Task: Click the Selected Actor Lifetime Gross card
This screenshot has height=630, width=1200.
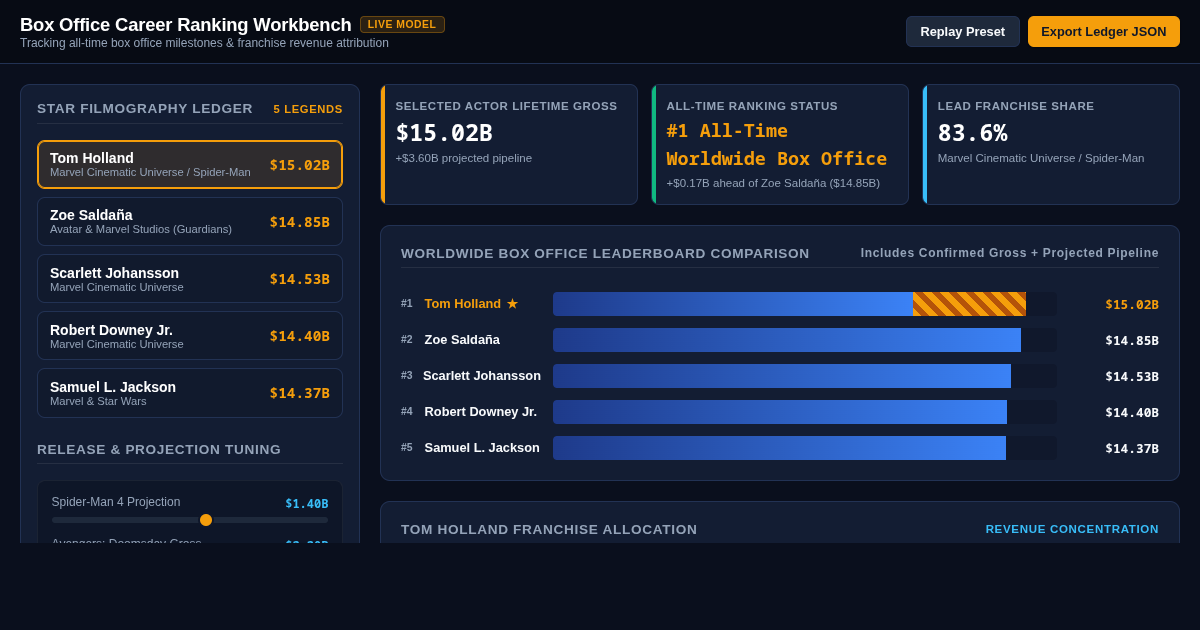Action: pos(509,144)
